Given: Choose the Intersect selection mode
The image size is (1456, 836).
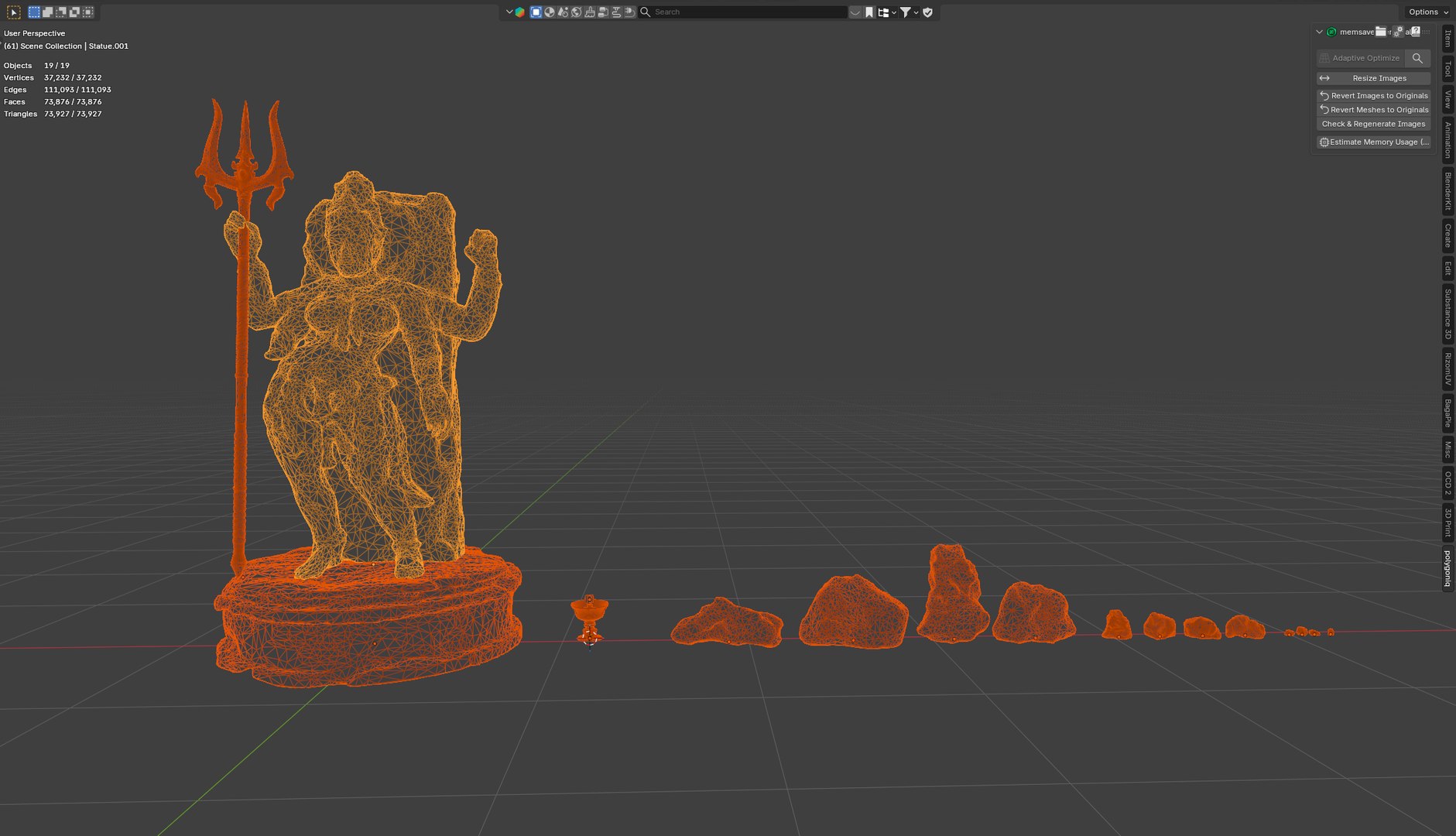Looking at the screenshot, I should pos(88,12).
